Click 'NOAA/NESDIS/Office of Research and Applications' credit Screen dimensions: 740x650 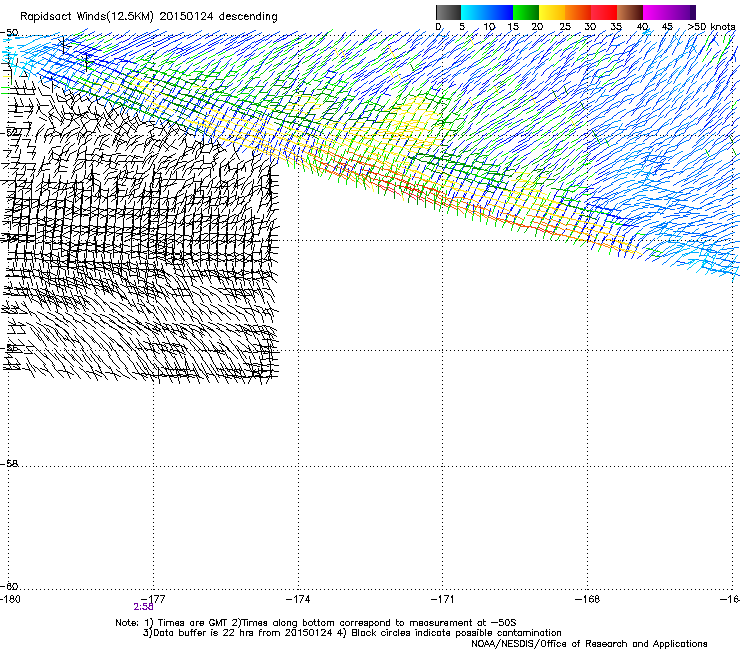pyautogui.click(x=589, y=644)
